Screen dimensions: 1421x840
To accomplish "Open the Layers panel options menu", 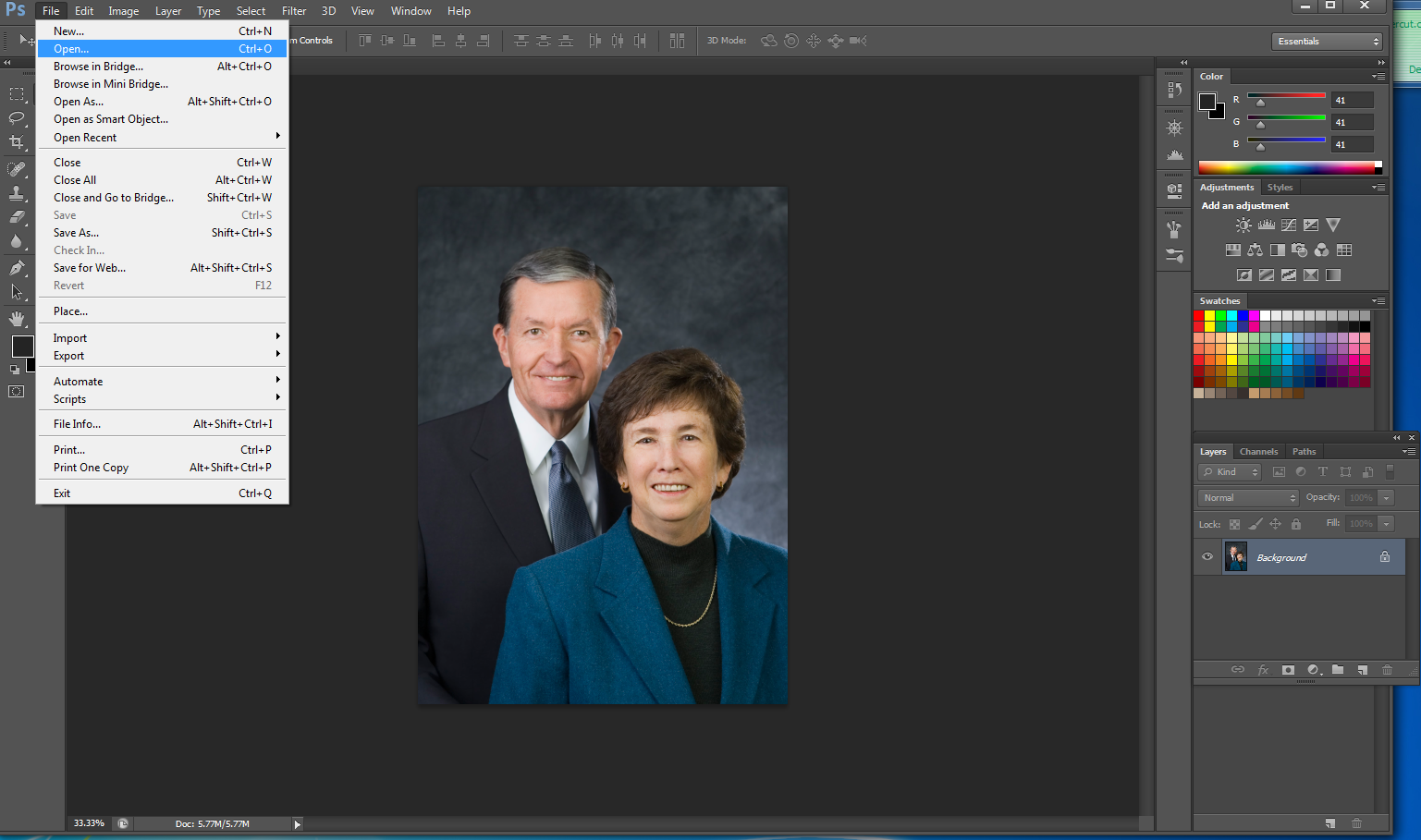I will pos(1408,452).
